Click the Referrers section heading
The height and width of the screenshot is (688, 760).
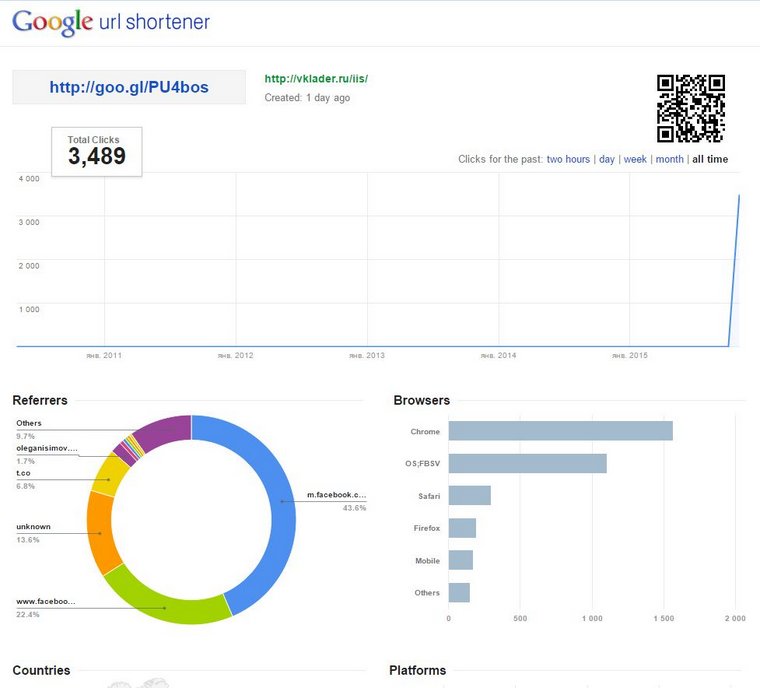(40, 400)
